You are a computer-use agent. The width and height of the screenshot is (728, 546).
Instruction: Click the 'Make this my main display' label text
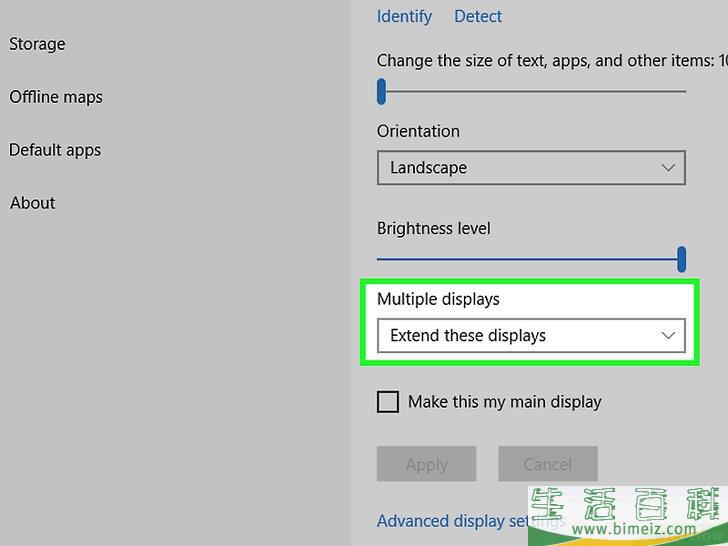click(504, 402)
